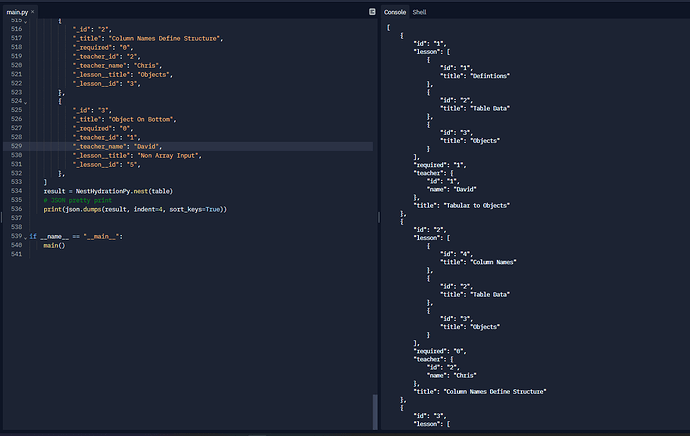Viewport: 690px width, 436px height.
Task: Collapse the if block at line 539
Action: tap(26, 237)
